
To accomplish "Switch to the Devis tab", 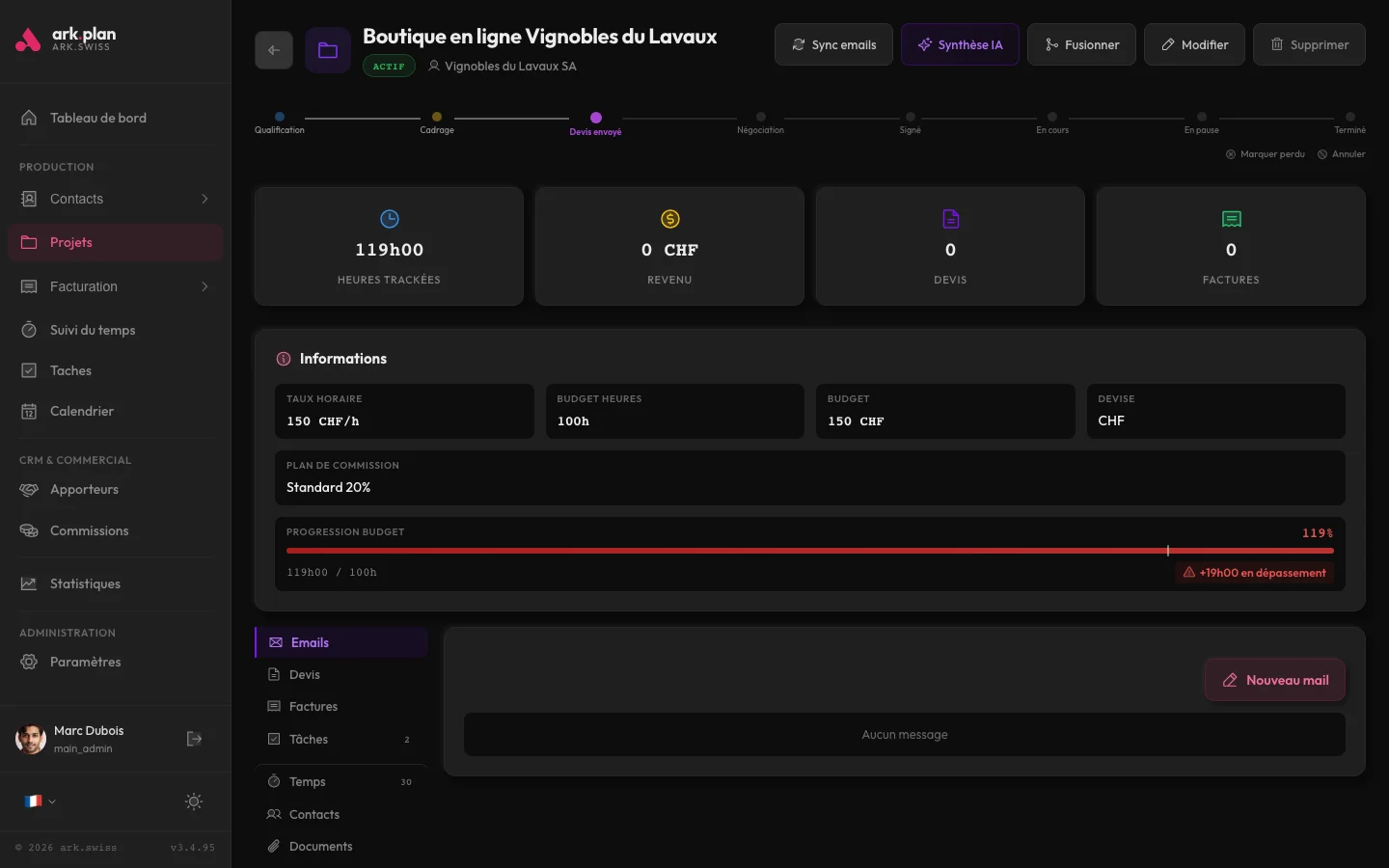I will 305,674.
